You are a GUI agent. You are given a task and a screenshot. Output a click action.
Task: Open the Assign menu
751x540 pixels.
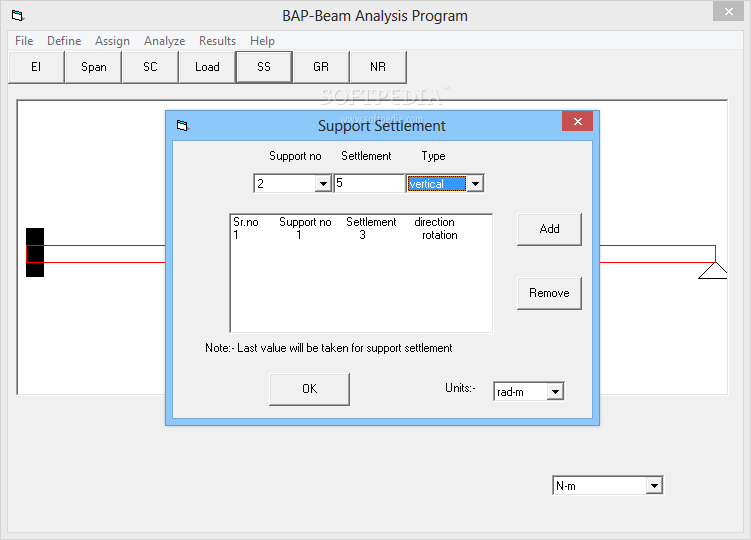click(x=112, y=41)
